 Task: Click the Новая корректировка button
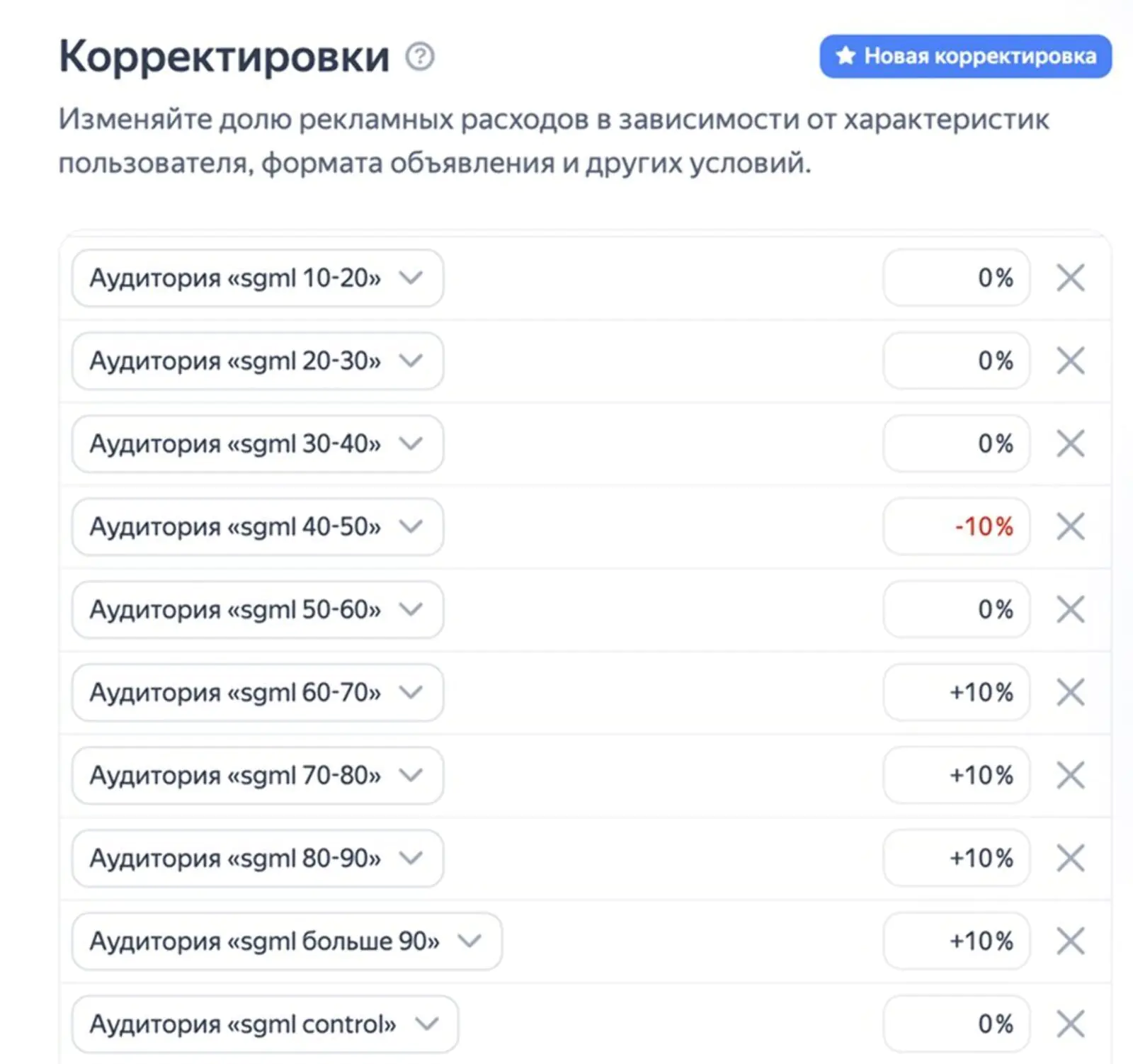[966, 57]
